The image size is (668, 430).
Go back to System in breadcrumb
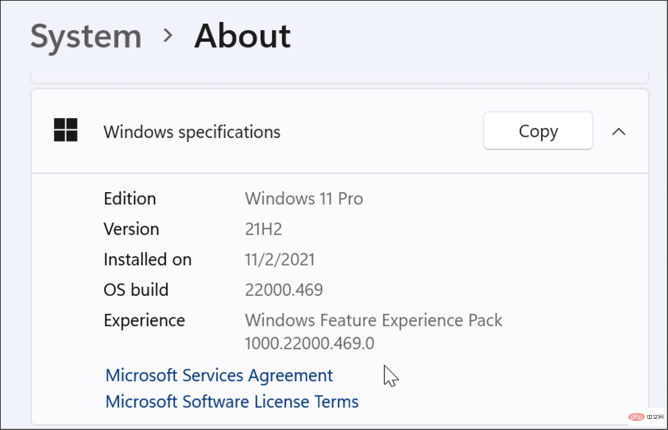tap(86, 37)
